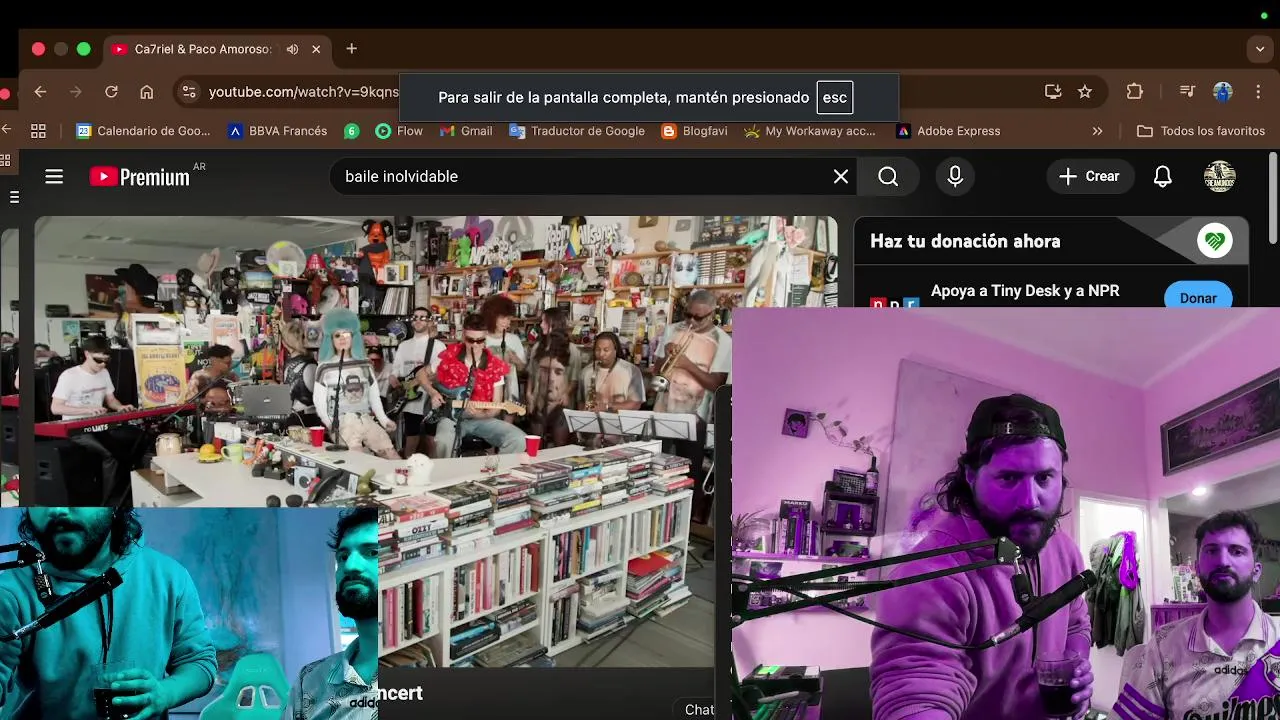Open Blogfavi bookmark
The image size is (1280, 720).
[x=694, y=131]
